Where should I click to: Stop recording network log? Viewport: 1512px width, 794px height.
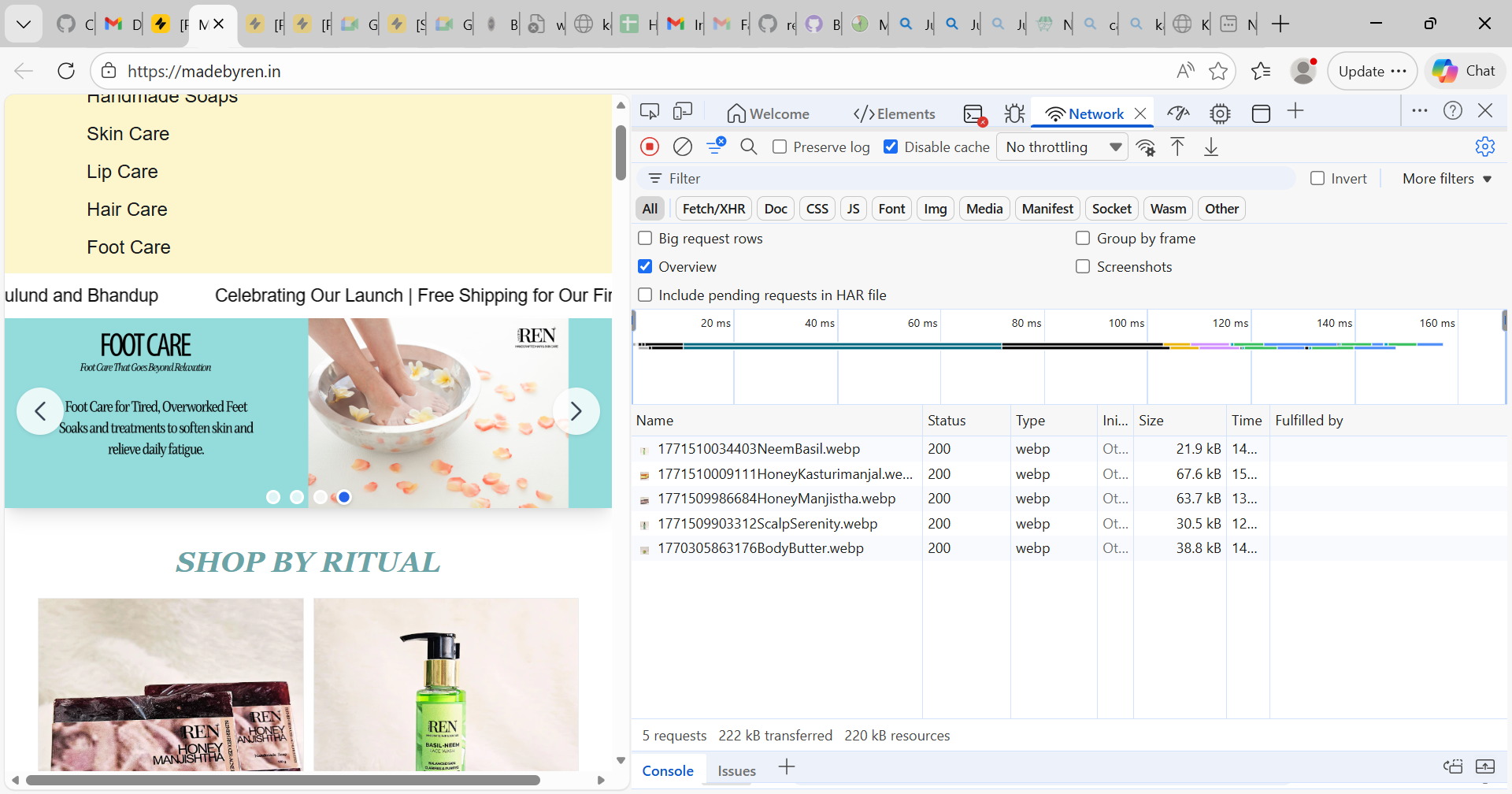coord(650,147)
